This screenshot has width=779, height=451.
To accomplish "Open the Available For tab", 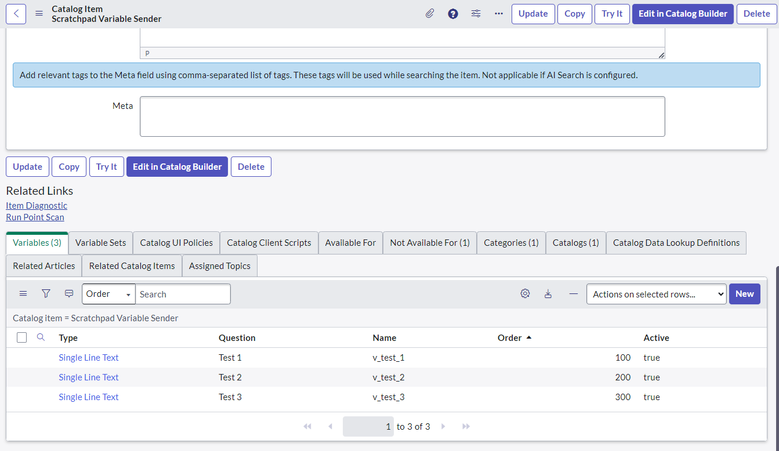I will [350, 243].
